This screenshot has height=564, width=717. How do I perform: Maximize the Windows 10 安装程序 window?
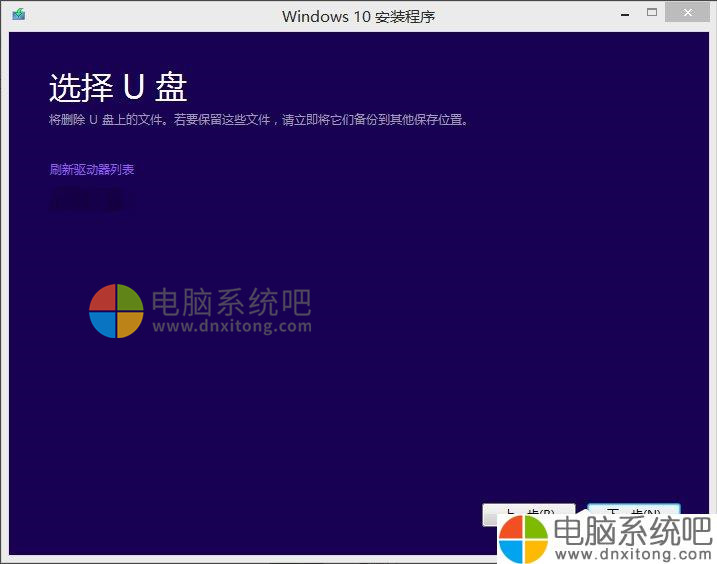[652, 13]
